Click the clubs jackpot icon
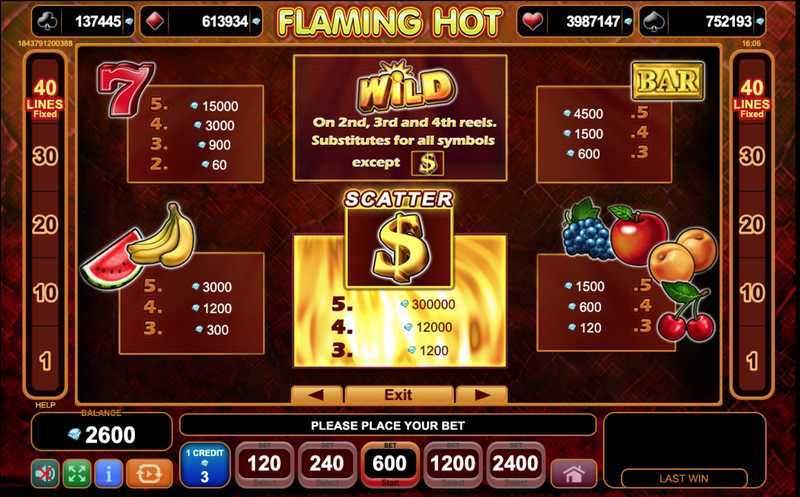Viewport: 800px width, 497px height. click(x=48, y=21)
